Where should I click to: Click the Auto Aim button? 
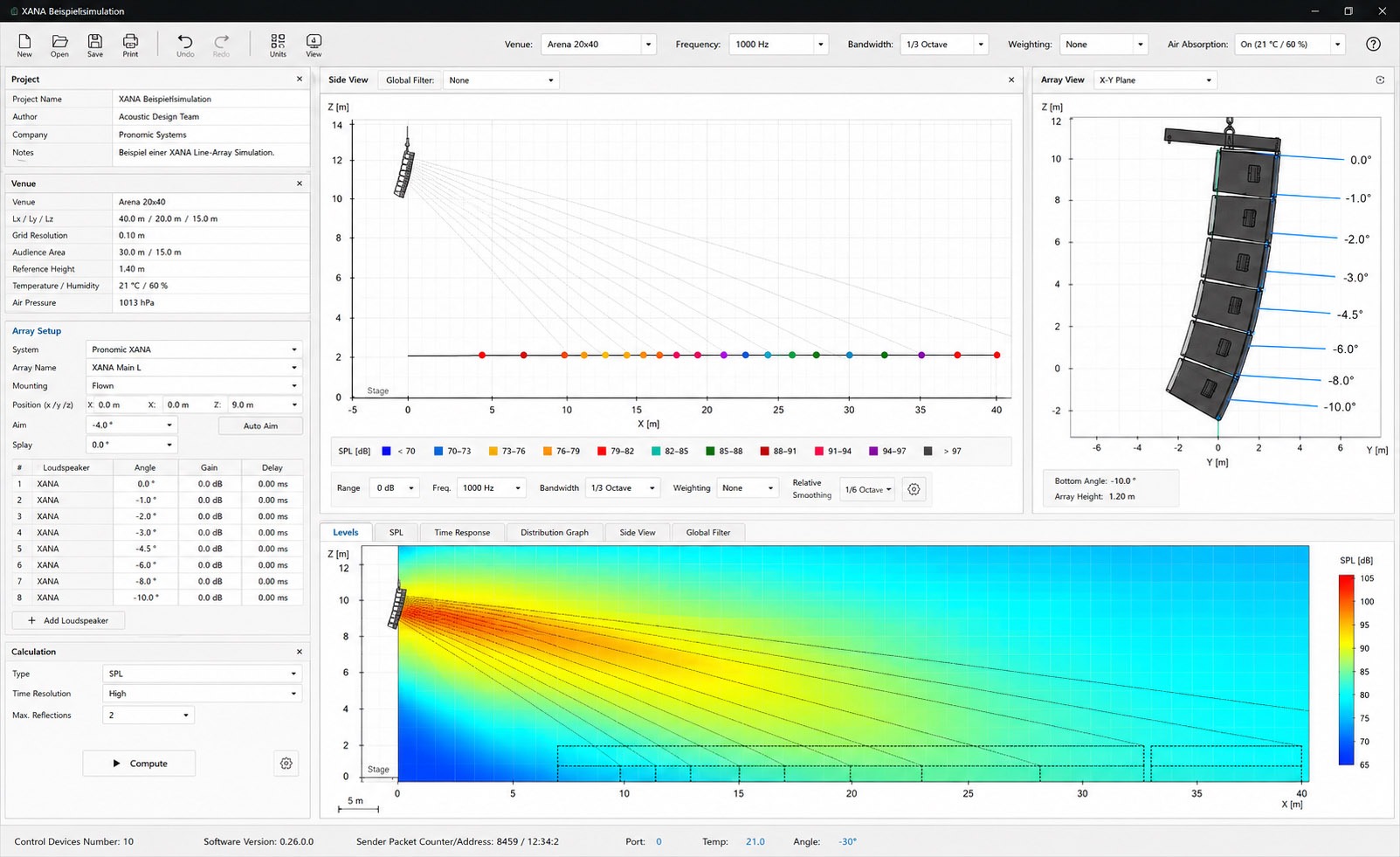(260, 425)
